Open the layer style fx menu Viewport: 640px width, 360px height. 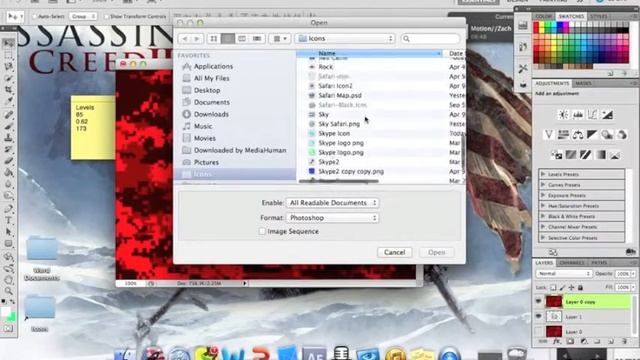(556, 342)
